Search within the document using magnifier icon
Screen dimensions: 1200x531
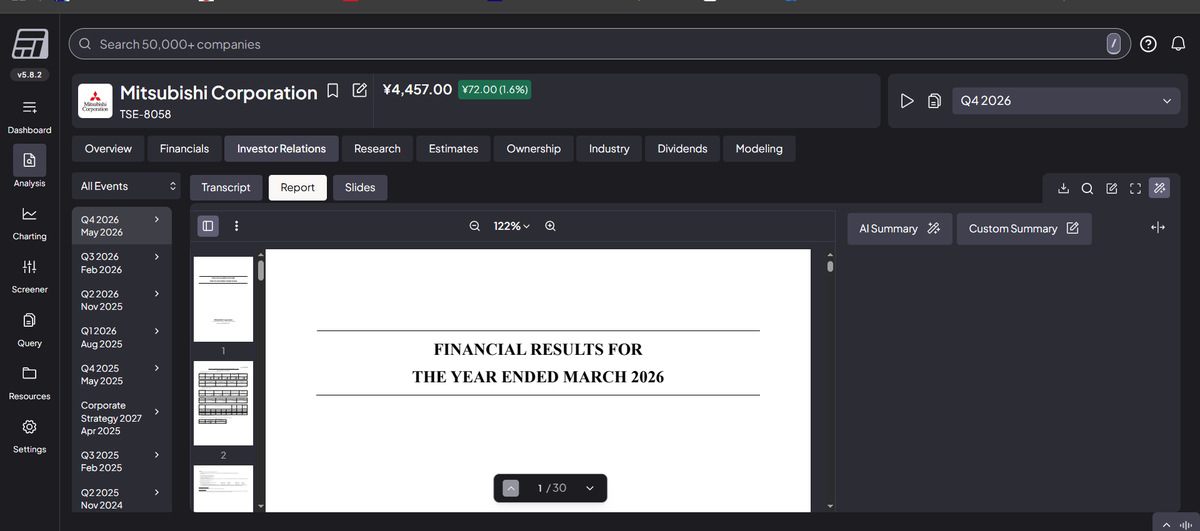[1087, 187]
